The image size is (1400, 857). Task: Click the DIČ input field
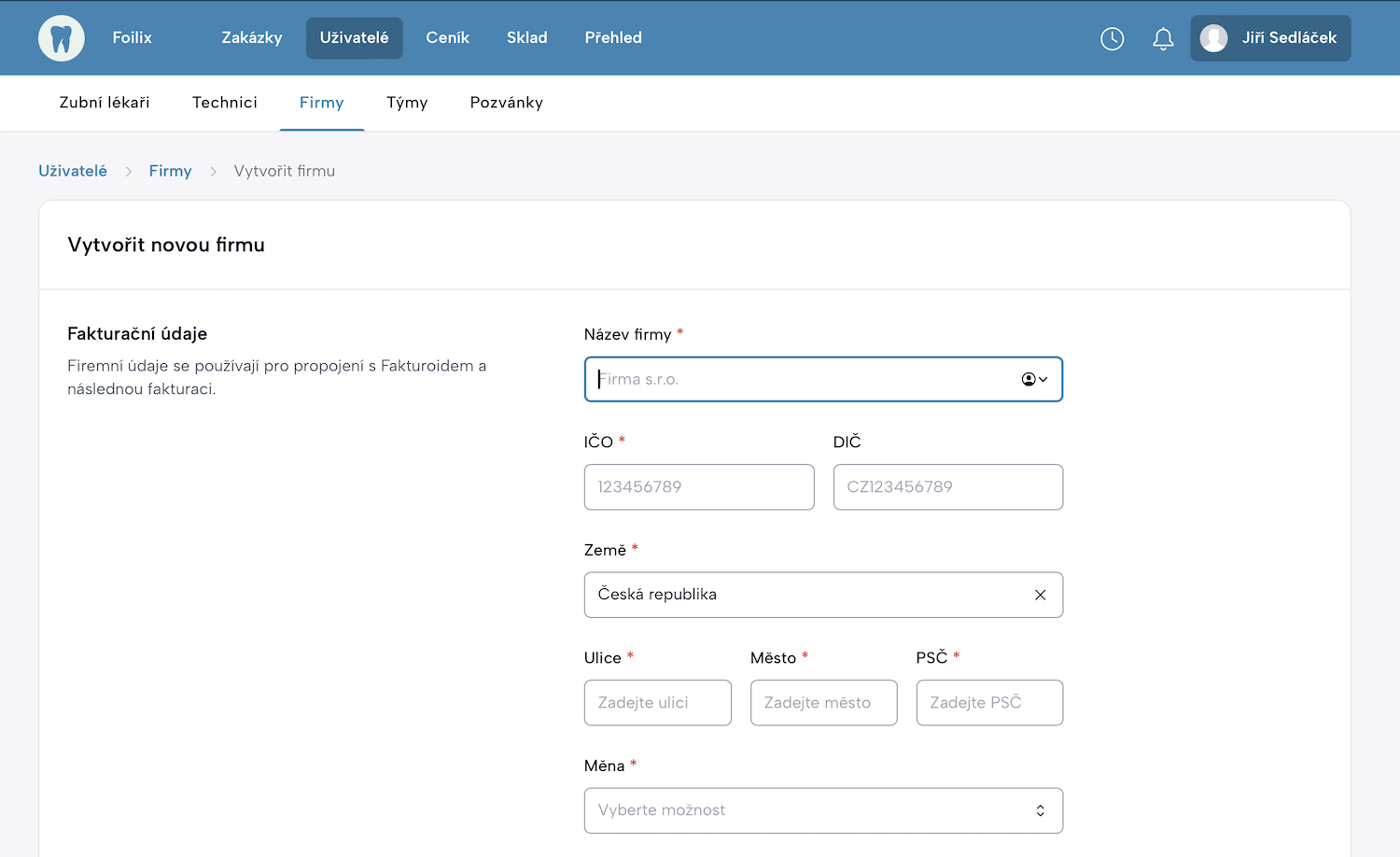[x=947, y=487]
